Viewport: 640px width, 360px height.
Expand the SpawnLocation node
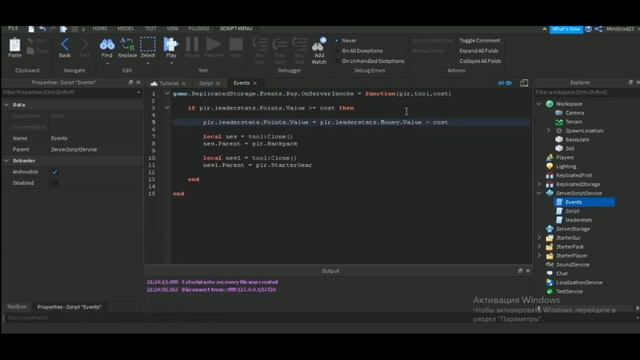(549, 131)
